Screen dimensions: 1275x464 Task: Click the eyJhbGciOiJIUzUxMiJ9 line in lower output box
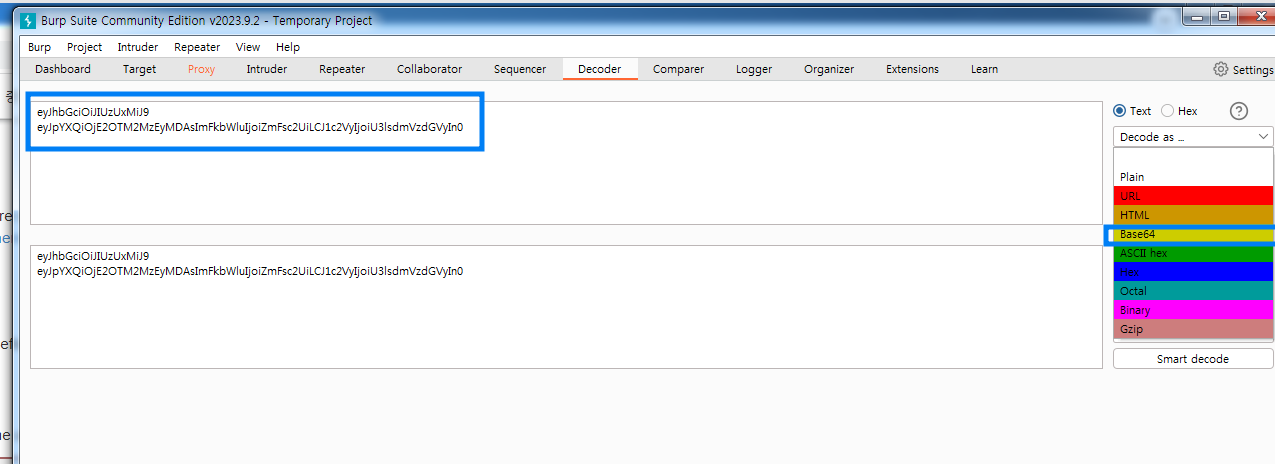point(92,256)
